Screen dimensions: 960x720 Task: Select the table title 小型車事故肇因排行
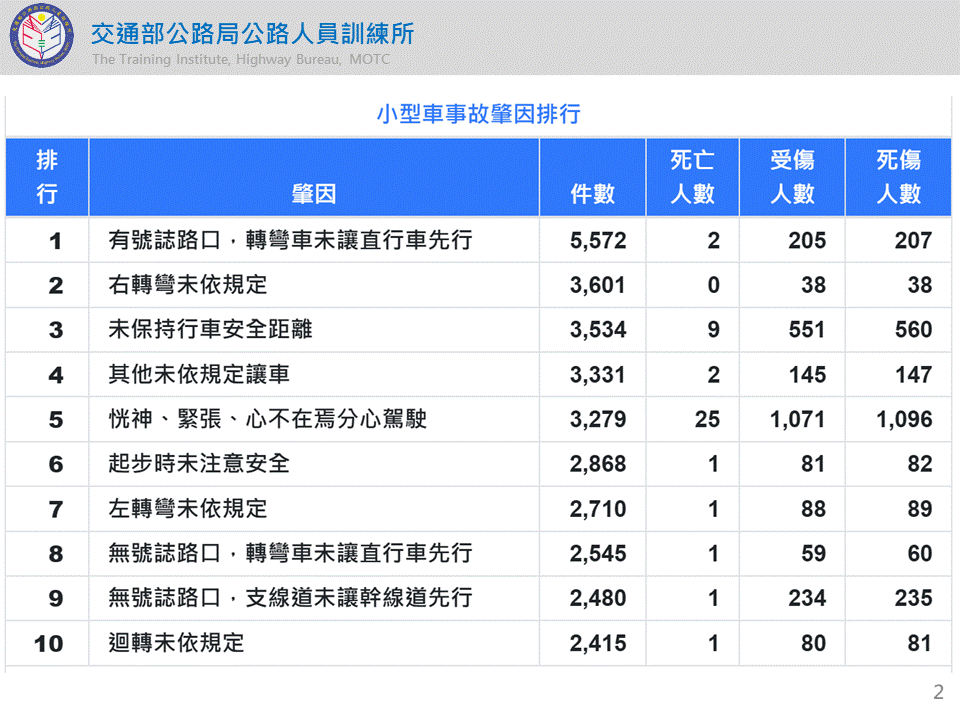coord(478,114)
